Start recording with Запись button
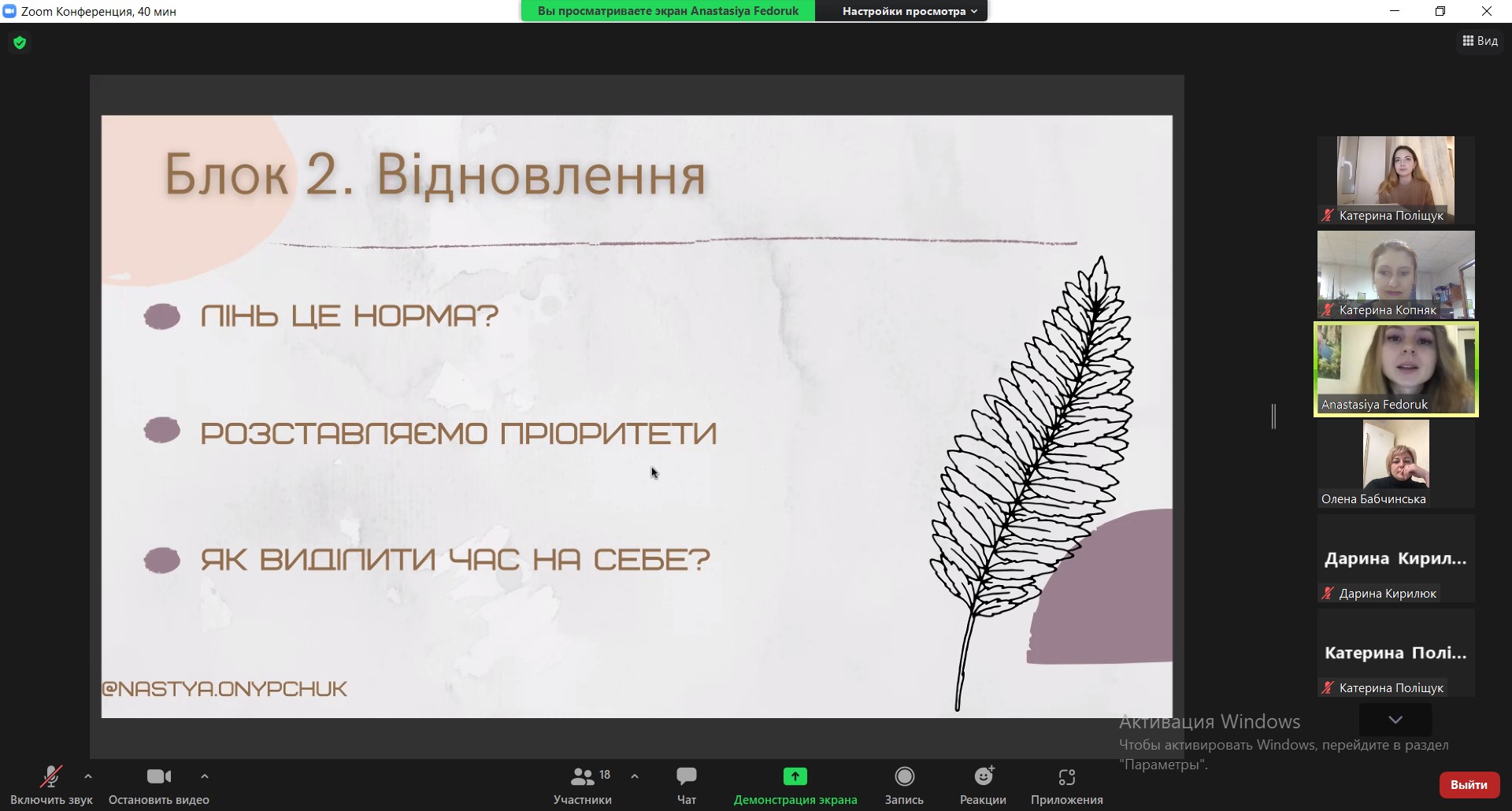 pyautogui.click(x=904, y=786)
